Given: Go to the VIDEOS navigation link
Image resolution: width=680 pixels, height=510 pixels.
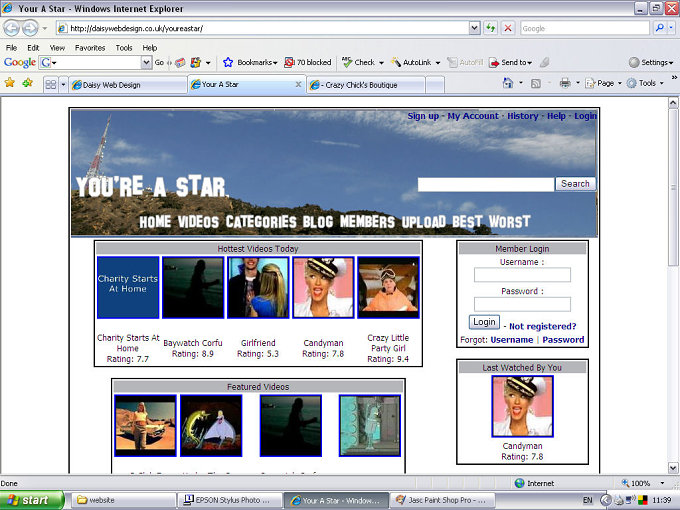Looking at the screenshot, I should (x=198, y=222).
